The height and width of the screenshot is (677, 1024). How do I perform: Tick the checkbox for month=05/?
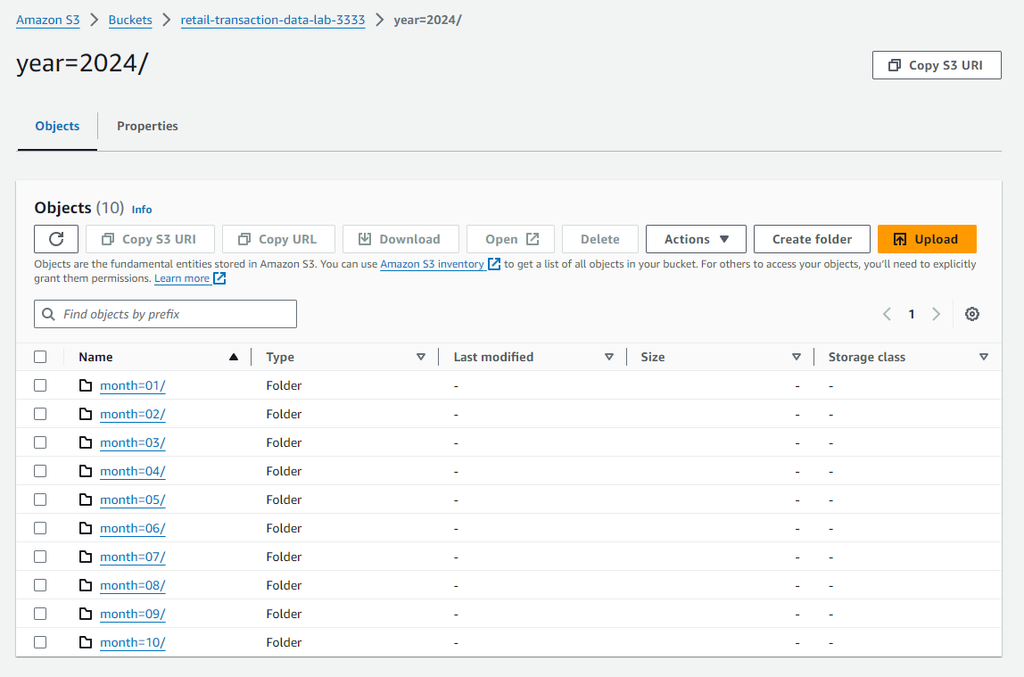(x=40, y=499)
